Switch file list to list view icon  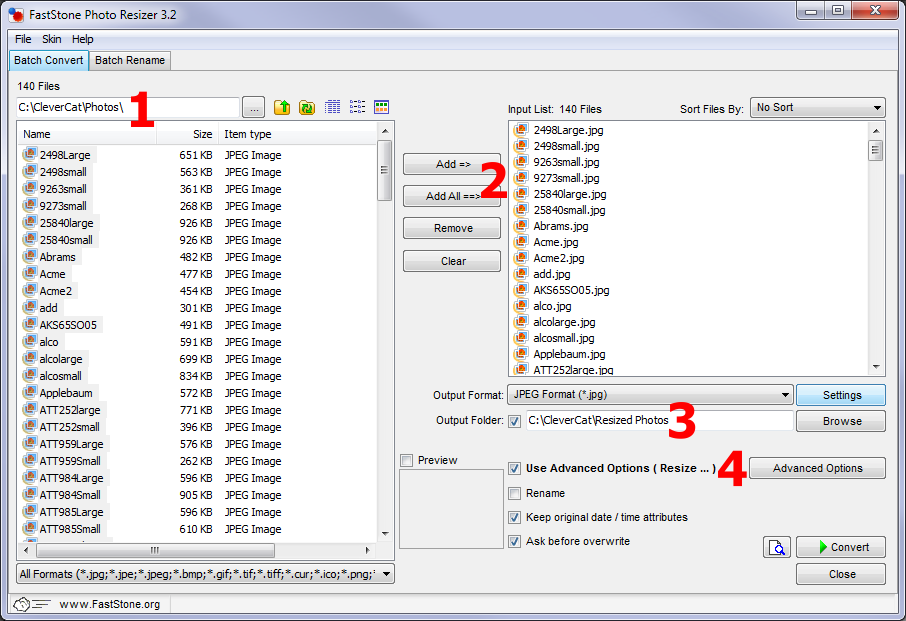tap(357, 107)
